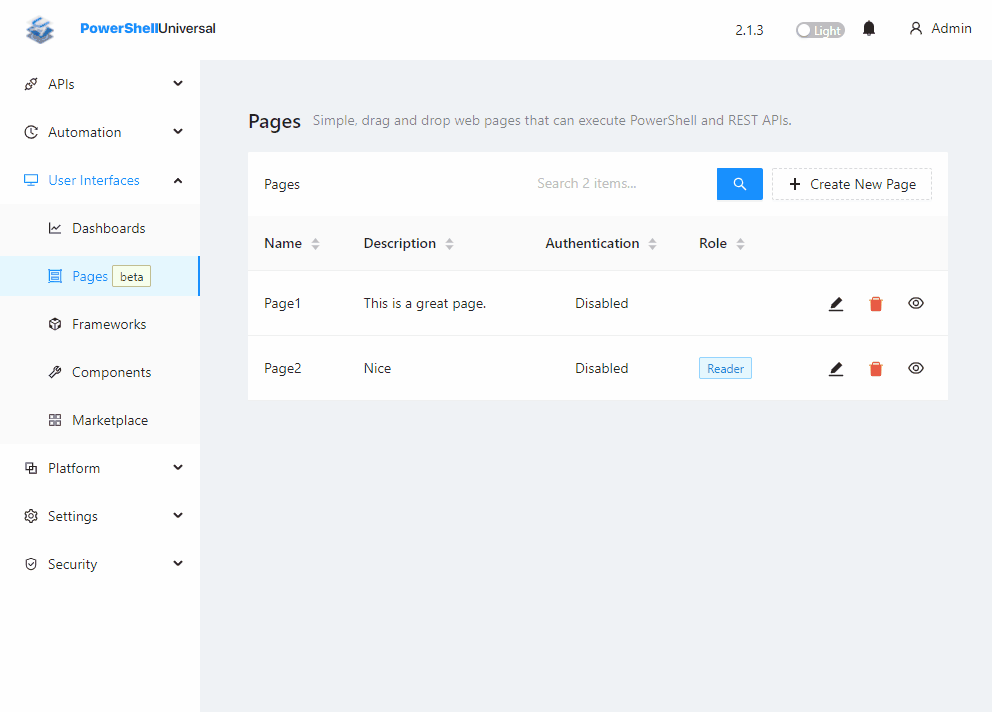The height and width of the screenshot is (712, 992).
Task: Click the User Interfaces monitor icon
Action: click(30, 180)
